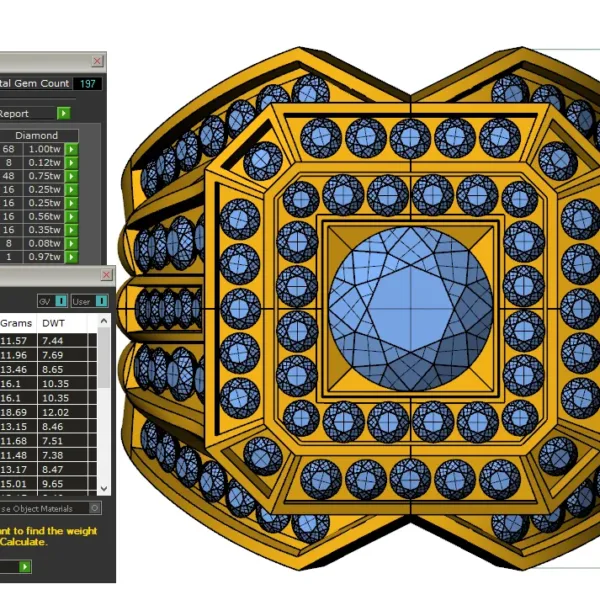
Task: Select the 13.15 grams cell
Action: [x=18, y=427]
